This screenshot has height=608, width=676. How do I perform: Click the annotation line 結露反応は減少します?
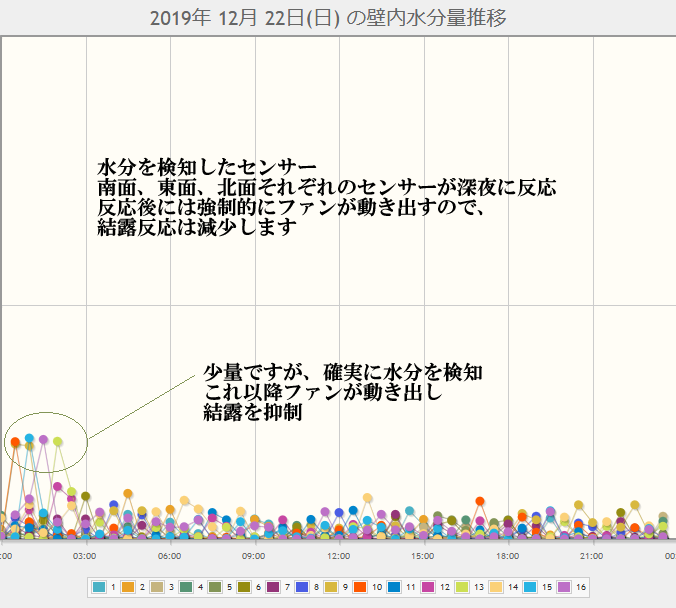197,227
